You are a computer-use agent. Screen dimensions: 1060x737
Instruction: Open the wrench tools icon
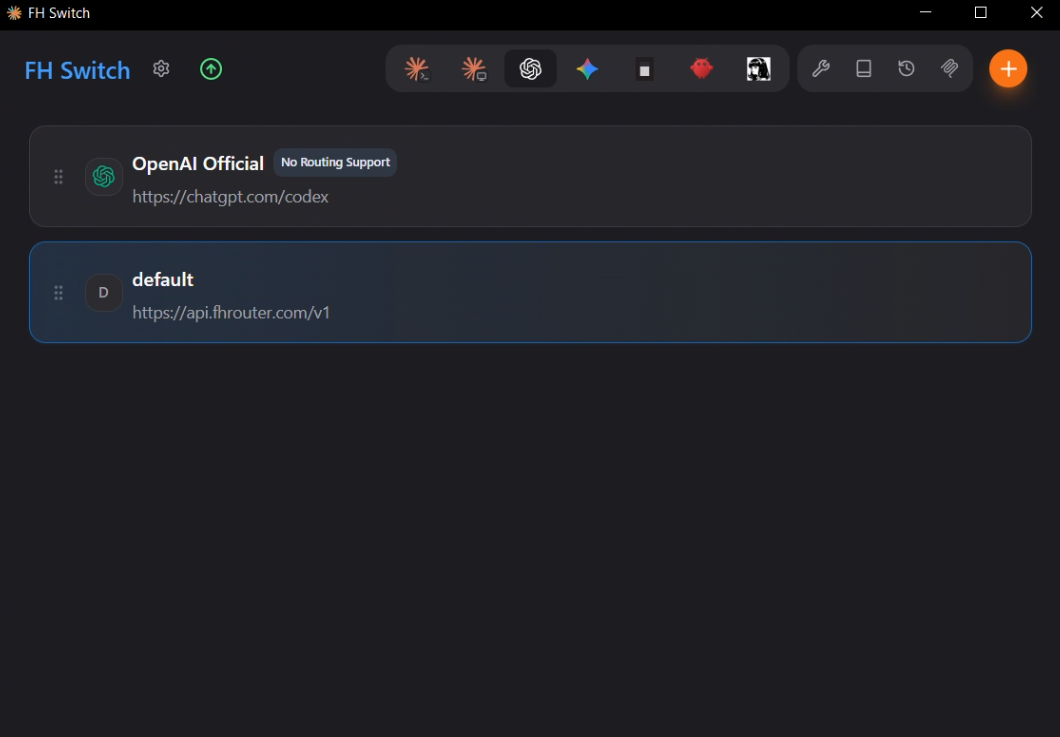click(821, 68)
